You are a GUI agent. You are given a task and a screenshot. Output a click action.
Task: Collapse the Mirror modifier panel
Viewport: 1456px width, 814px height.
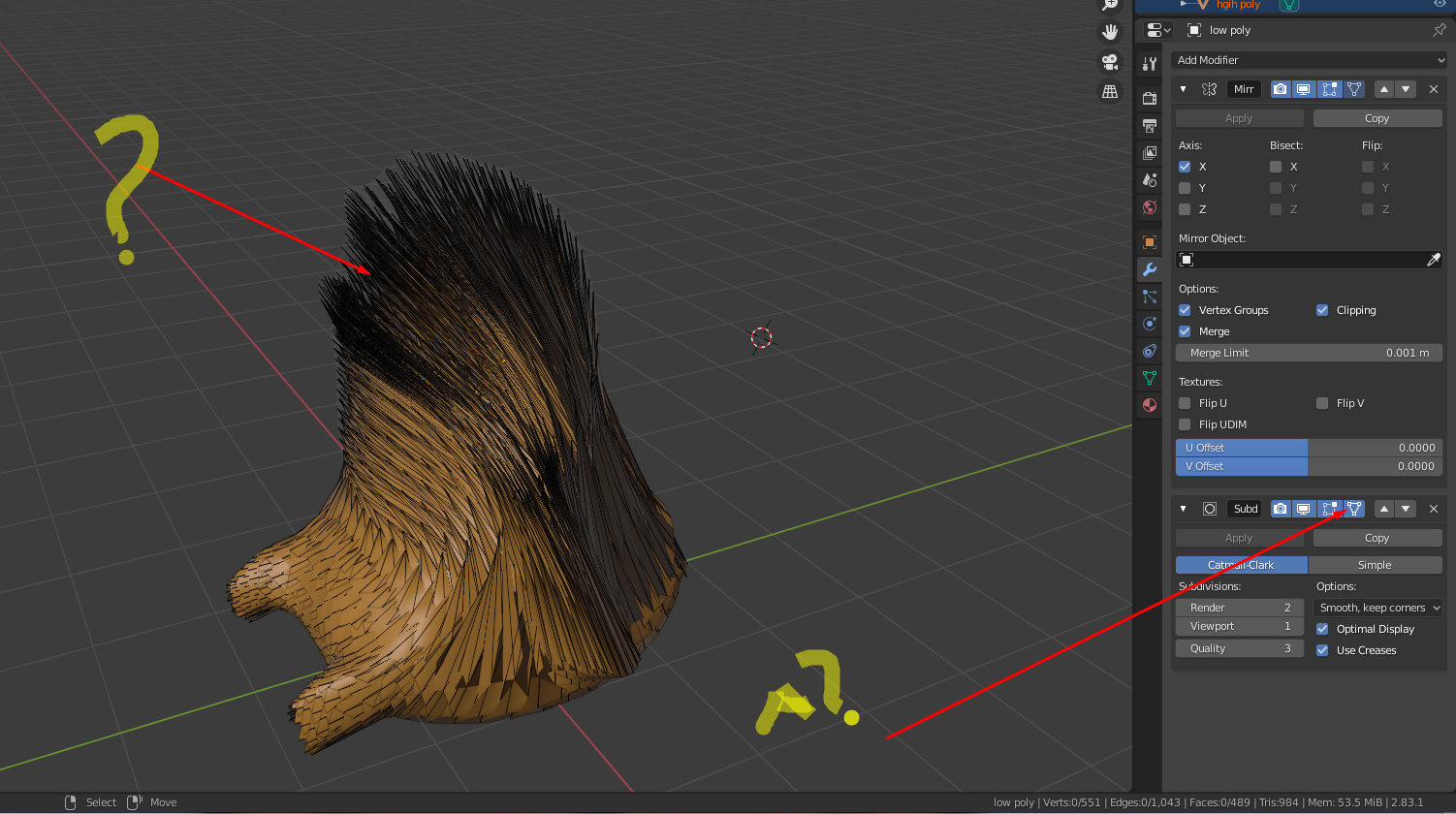click(x=1183, y=89)
